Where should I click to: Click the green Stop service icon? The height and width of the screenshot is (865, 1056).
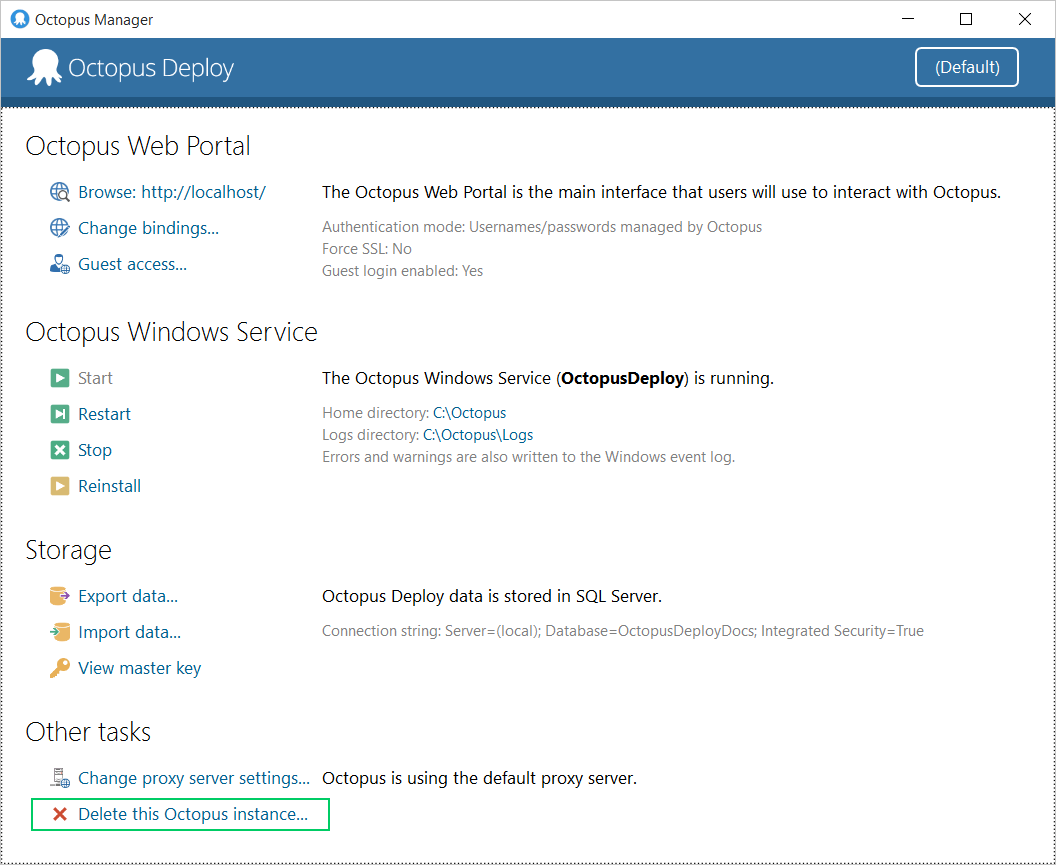pos(60,450)
